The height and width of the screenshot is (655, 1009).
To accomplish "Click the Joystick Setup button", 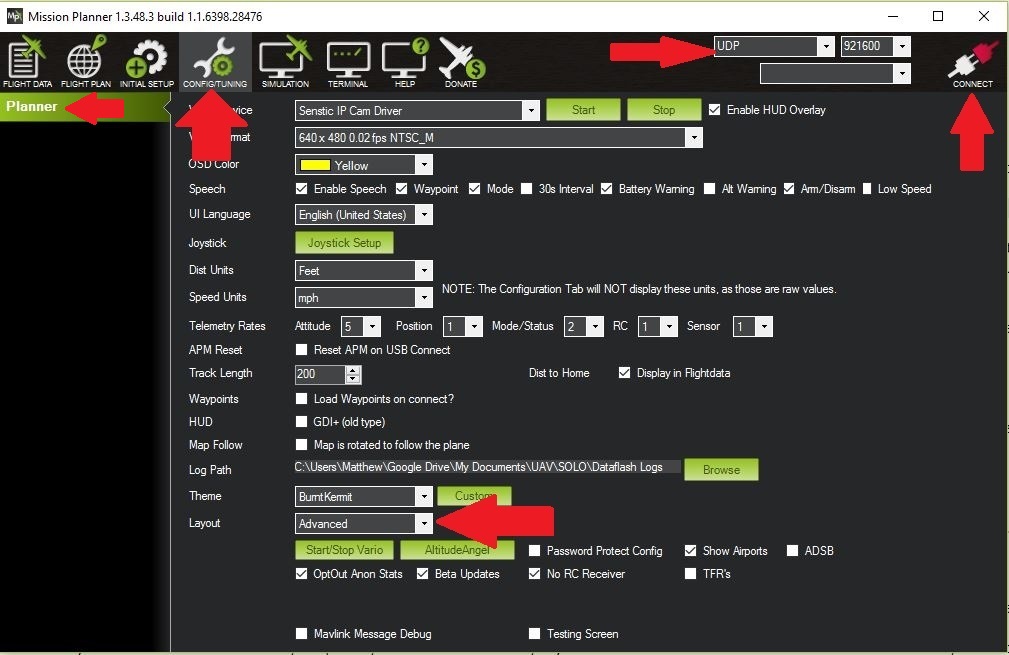I will (343, 241).
